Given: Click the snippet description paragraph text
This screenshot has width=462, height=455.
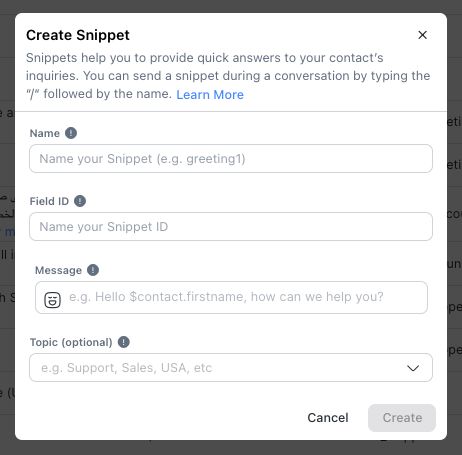Looking at the screenshot, I should click(228, 76).
